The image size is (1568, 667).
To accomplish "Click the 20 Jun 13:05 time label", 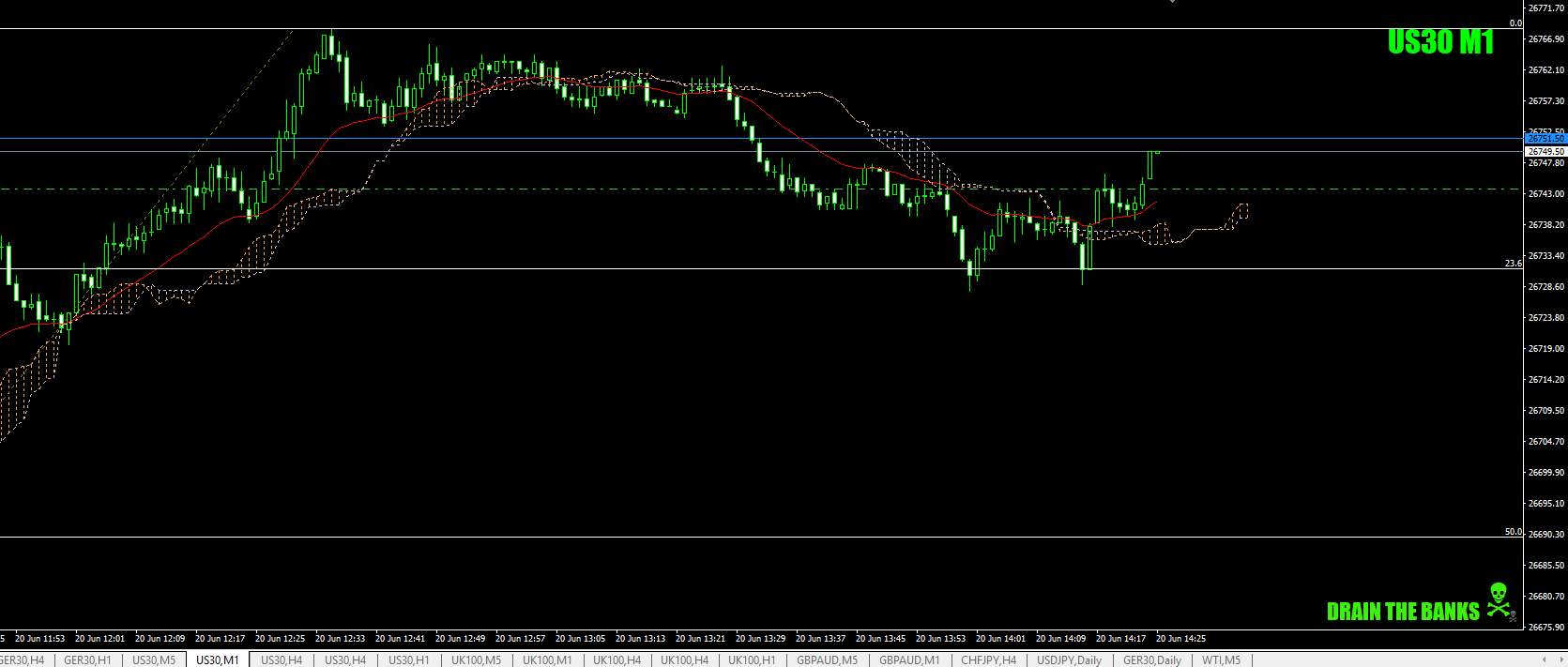I will pos(581,639).
